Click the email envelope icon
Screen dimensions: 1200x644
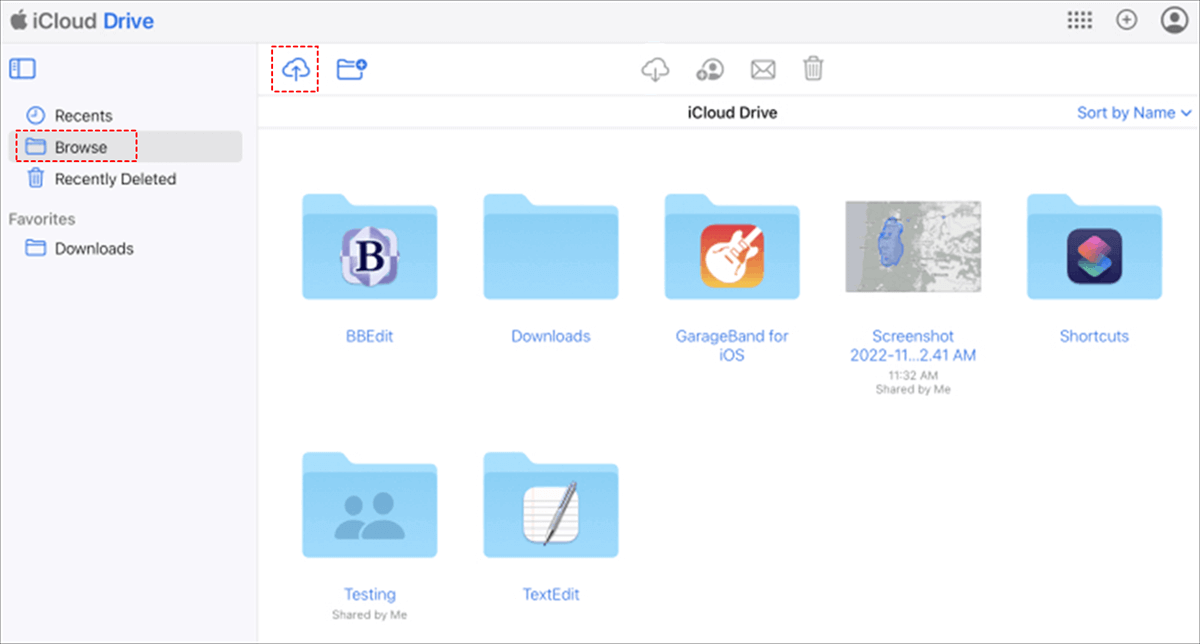(763, 69)
